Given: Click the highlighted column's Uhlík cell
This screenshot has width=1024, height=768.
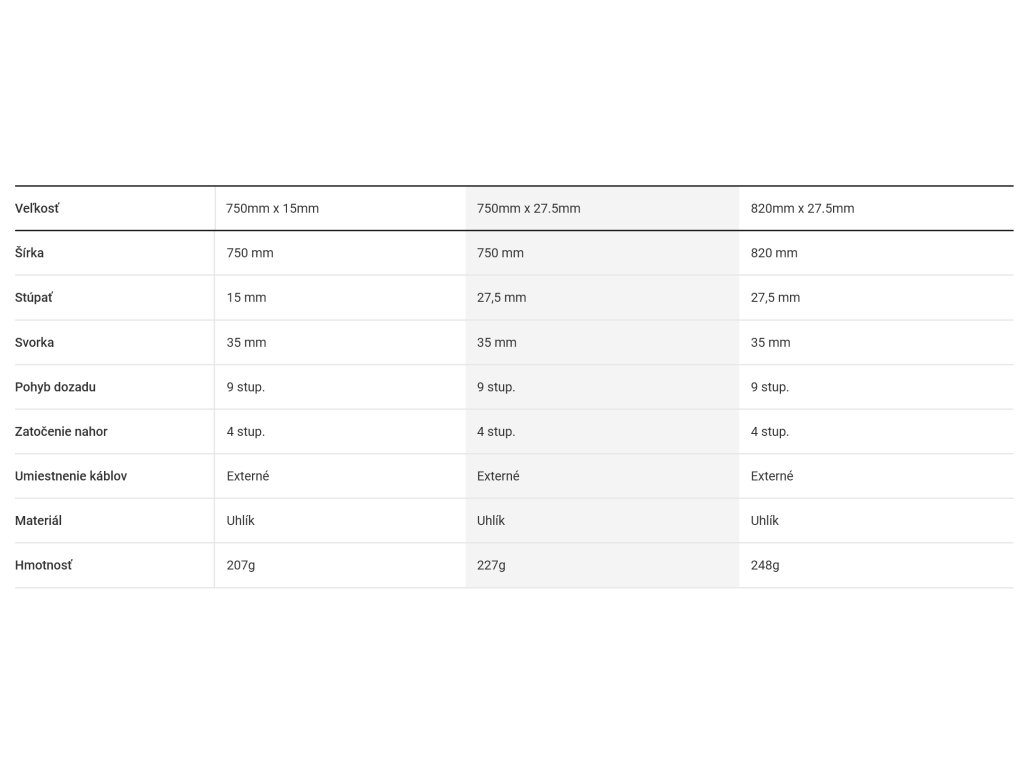Looking at the screenshot, I should click(x=491, y=521).
